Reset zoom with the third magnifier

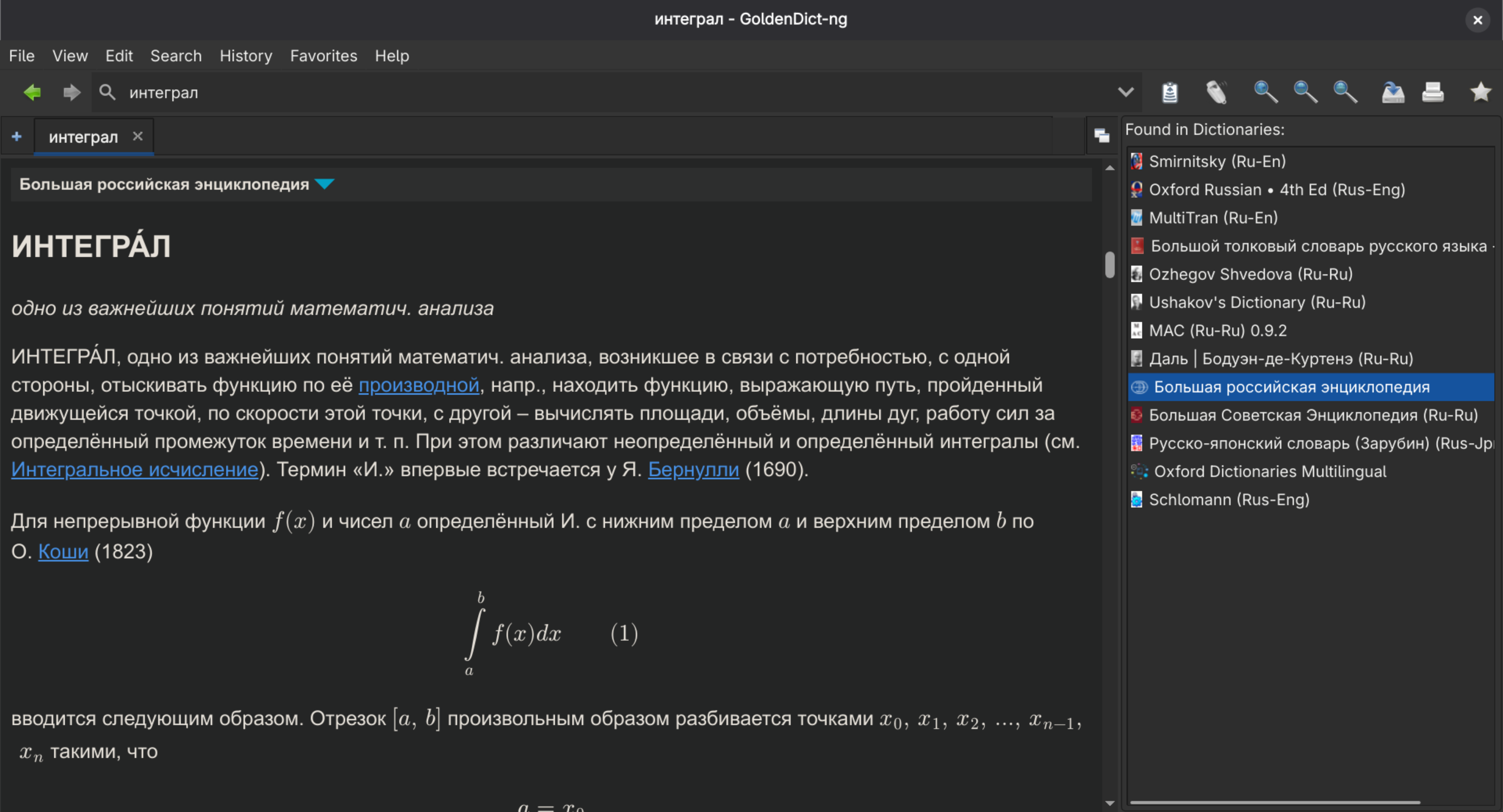(1345, 92)
